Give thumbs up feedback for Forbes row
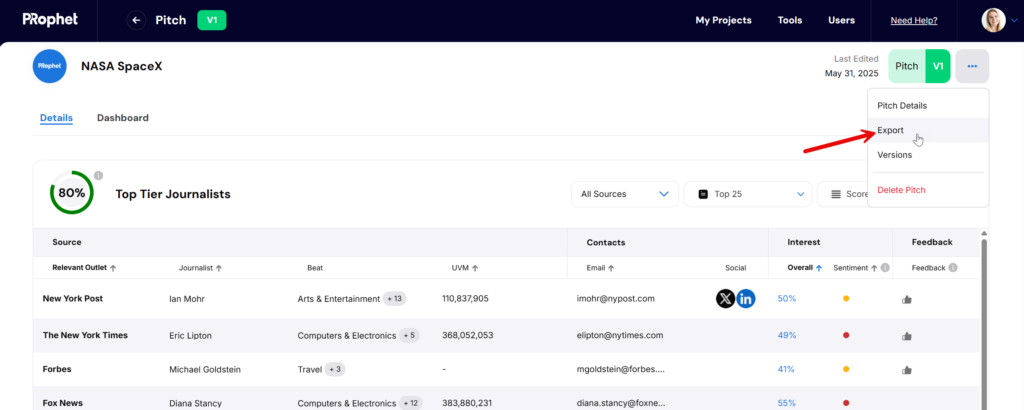1024x410 pixels. (x=906, y=370)
